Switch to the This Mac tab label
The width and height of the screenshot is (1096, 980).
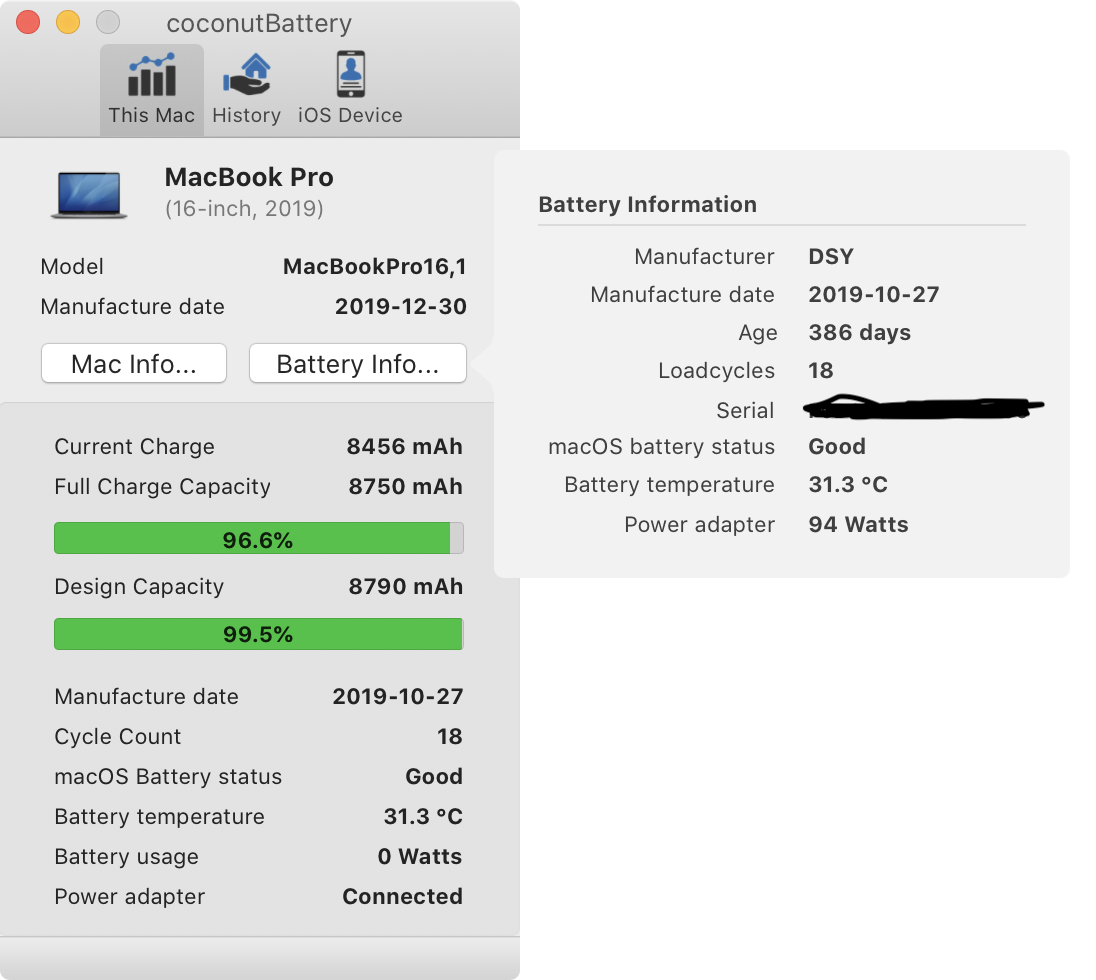(152, 115)
